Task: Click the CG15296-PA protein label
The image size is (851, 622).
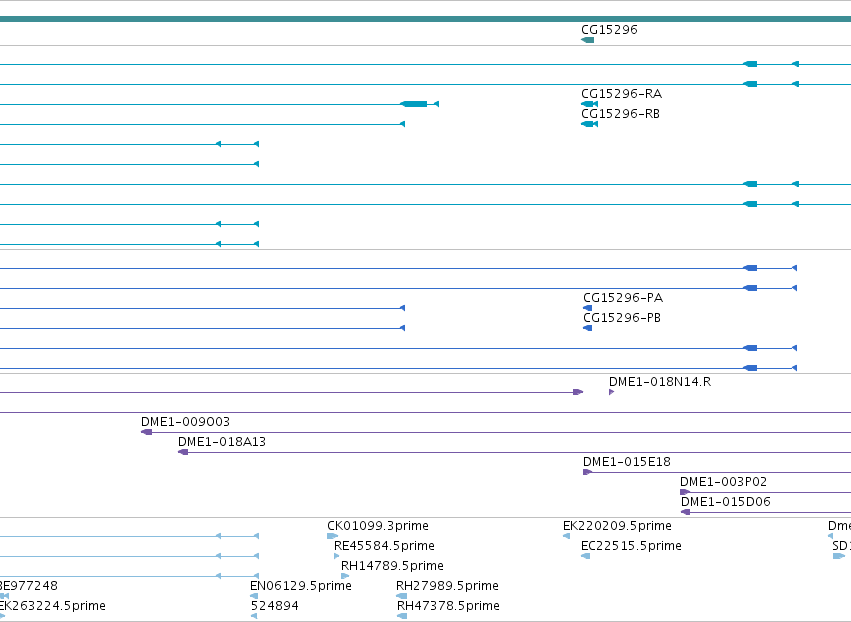Action: (x=623, y=297)
